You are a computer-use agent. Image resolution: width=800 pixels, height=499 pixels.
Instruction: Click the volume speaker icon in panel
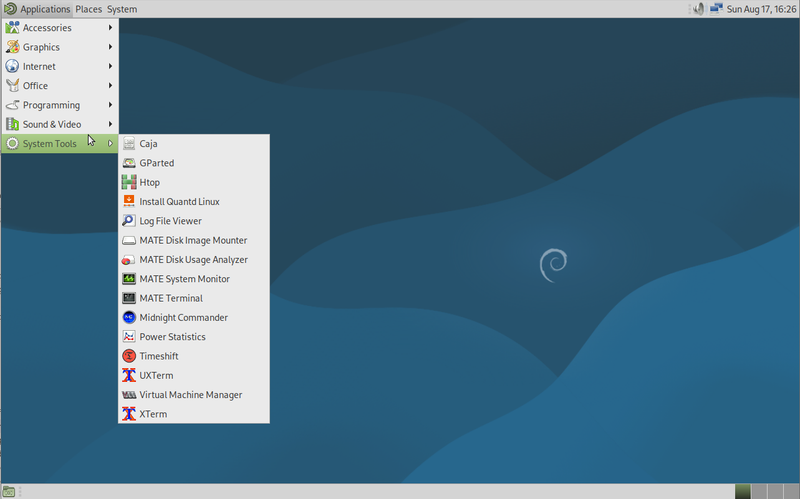pyautogui.click(x=698, y=9)
